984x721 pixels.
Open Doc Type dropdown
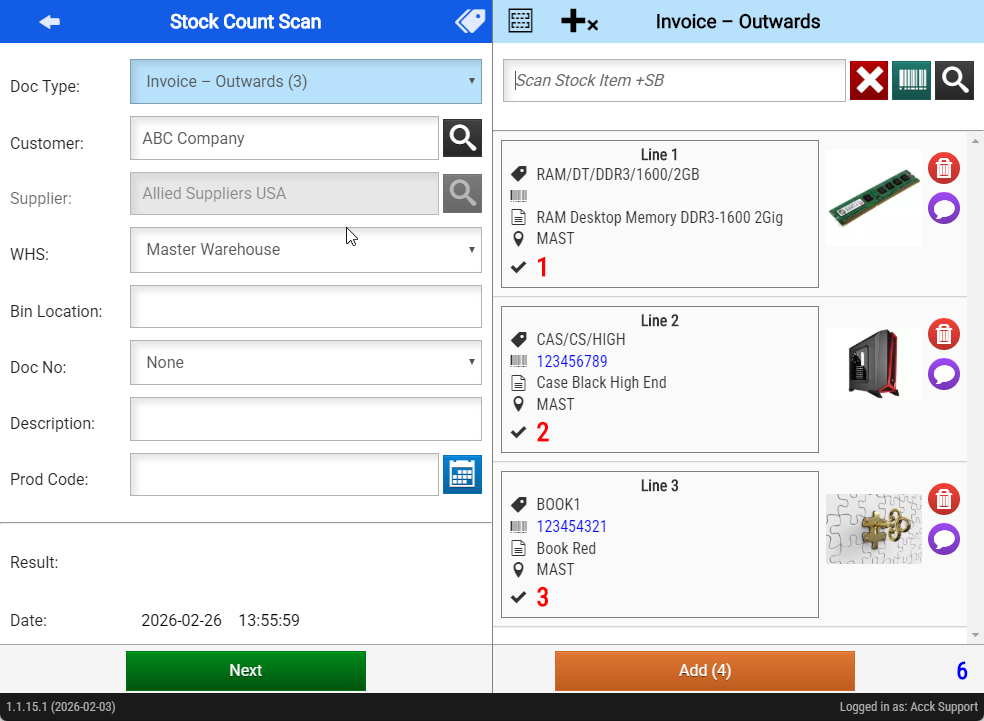(x=306, y=82)
